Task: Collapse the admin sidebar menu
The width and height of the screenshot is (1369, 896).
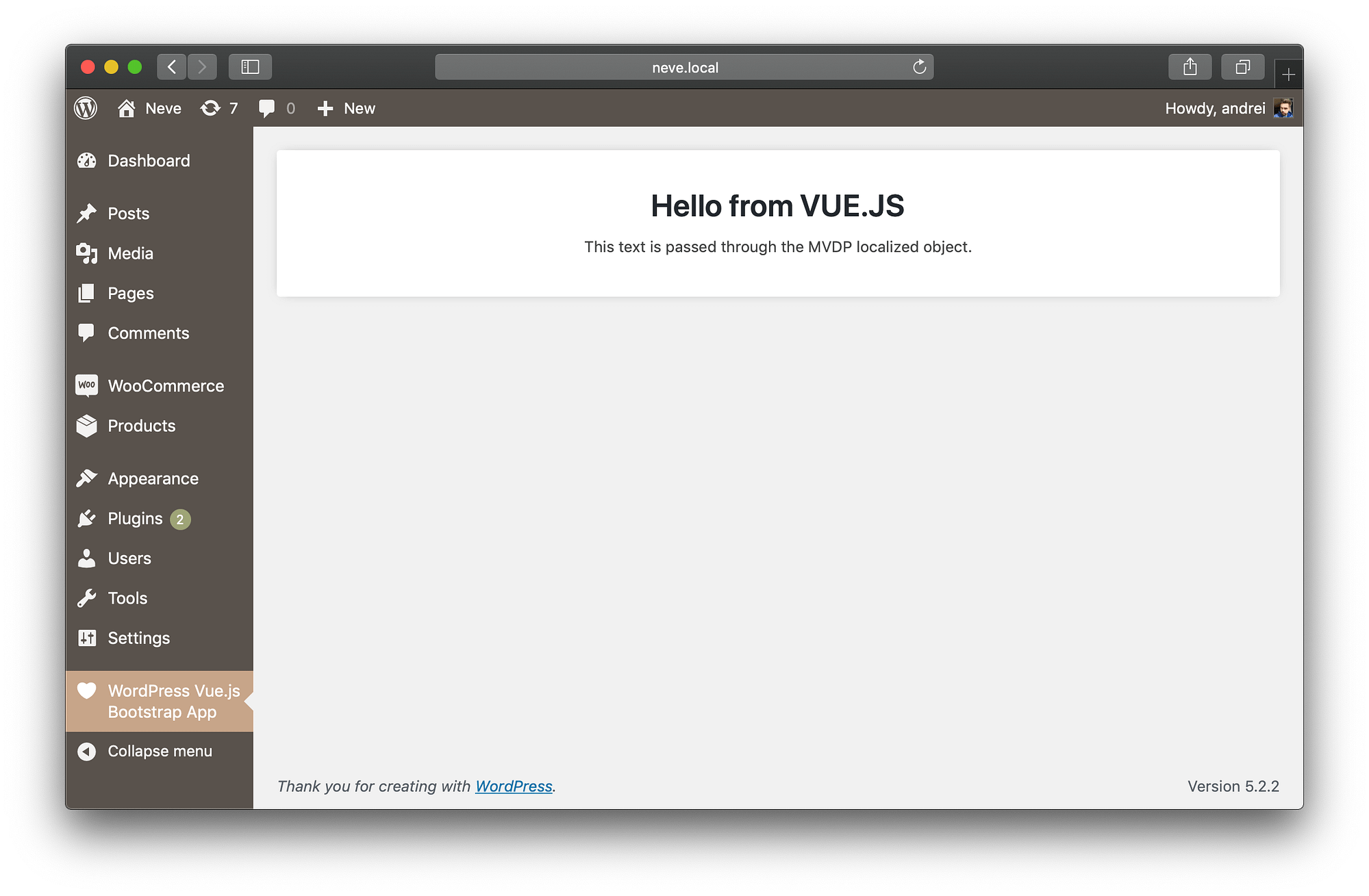Action: point(159,751)
